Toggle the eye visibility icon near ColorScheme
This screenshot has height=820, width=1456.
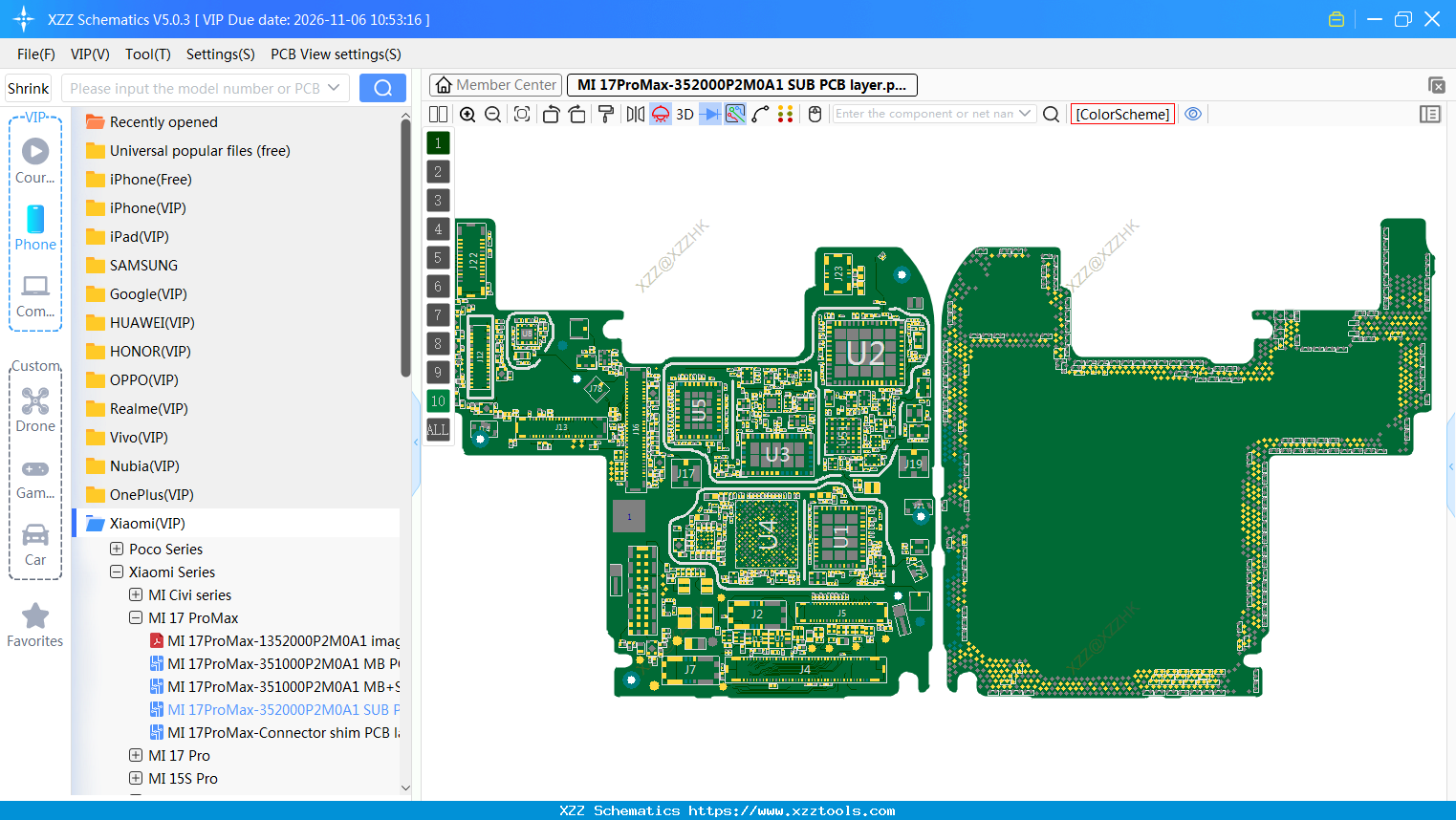pyautogui.click(x=1192, y=114)
